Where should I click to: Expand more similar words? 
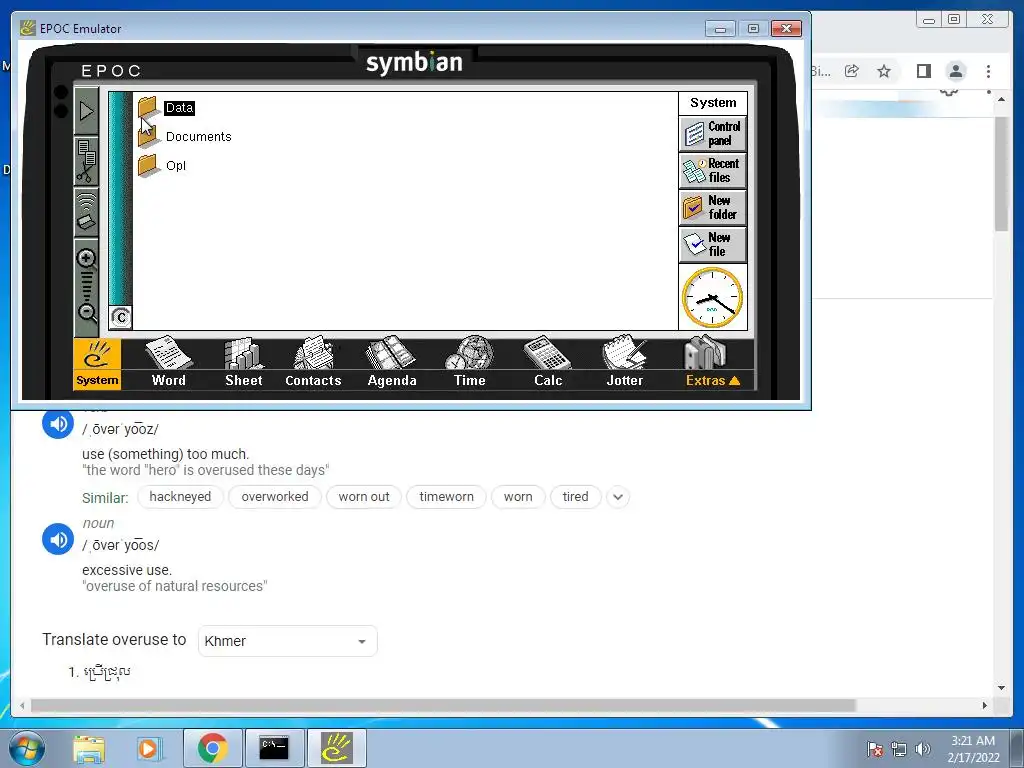point(618,498)
